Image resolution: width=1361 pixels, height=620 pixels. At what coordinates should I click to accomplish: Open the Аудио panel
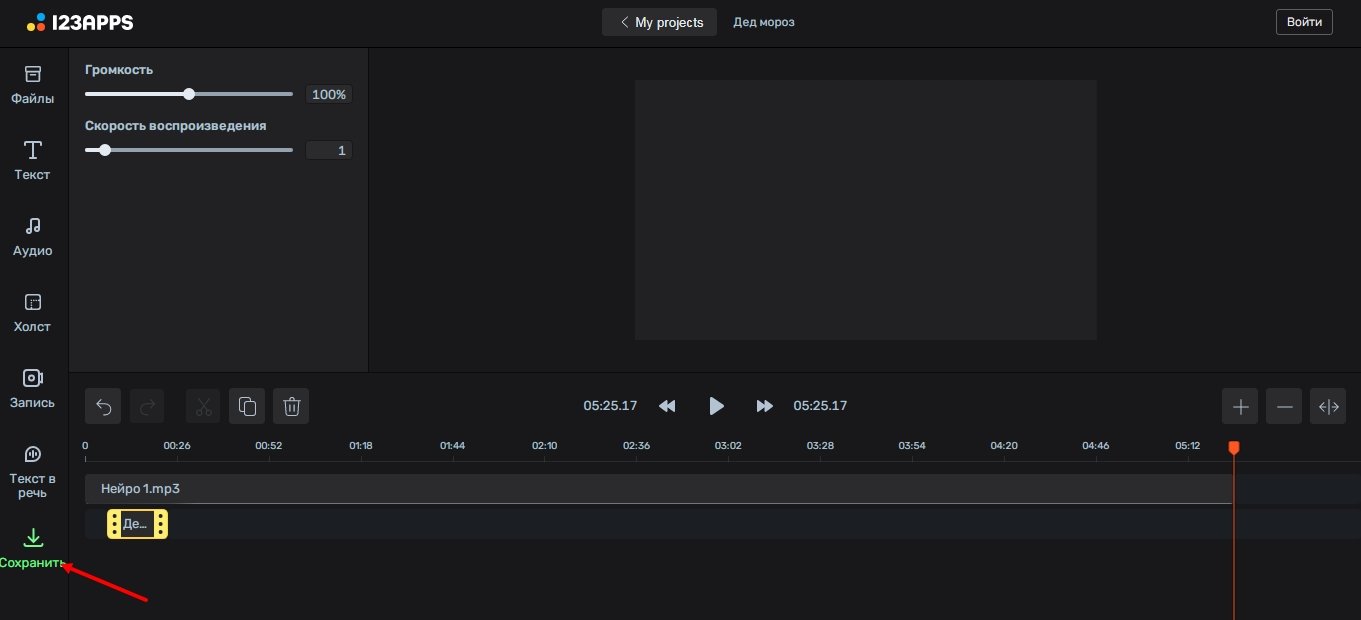[32, 236]
